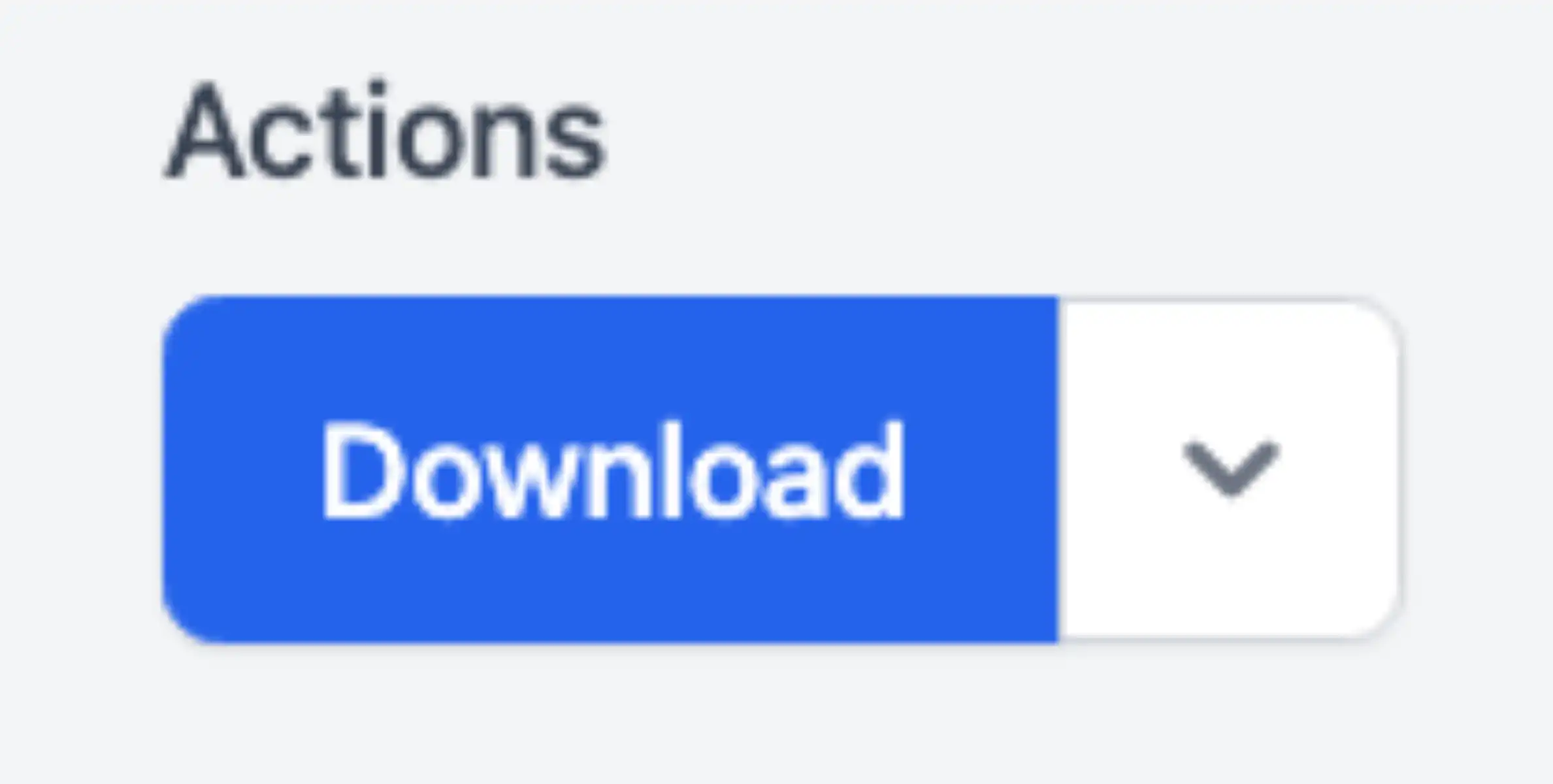Click the gray chevron-down icon
This screenshot has height=784, width=1553.
1231,469
